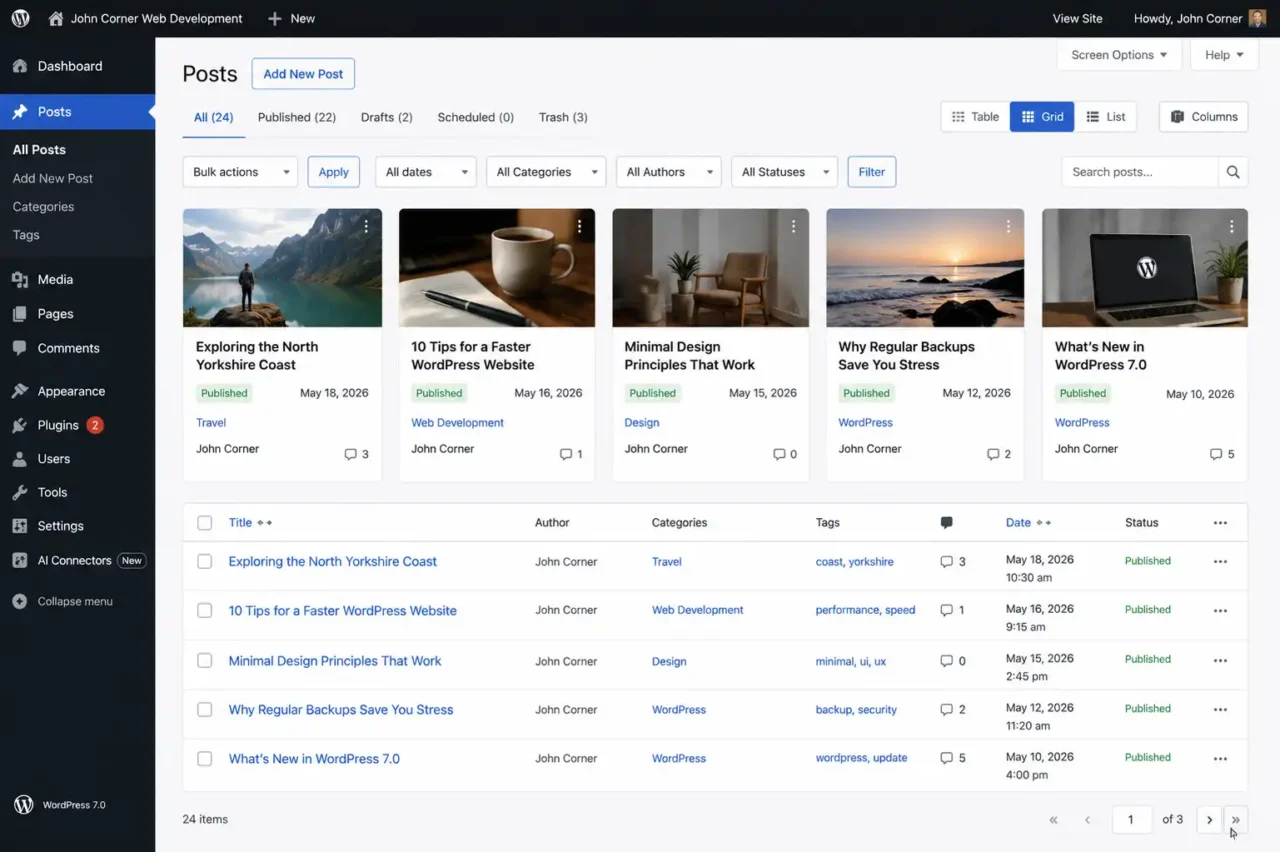1280x852 pixels.
Task: Open Categories submenu item
Action: [x=43, y=206]
